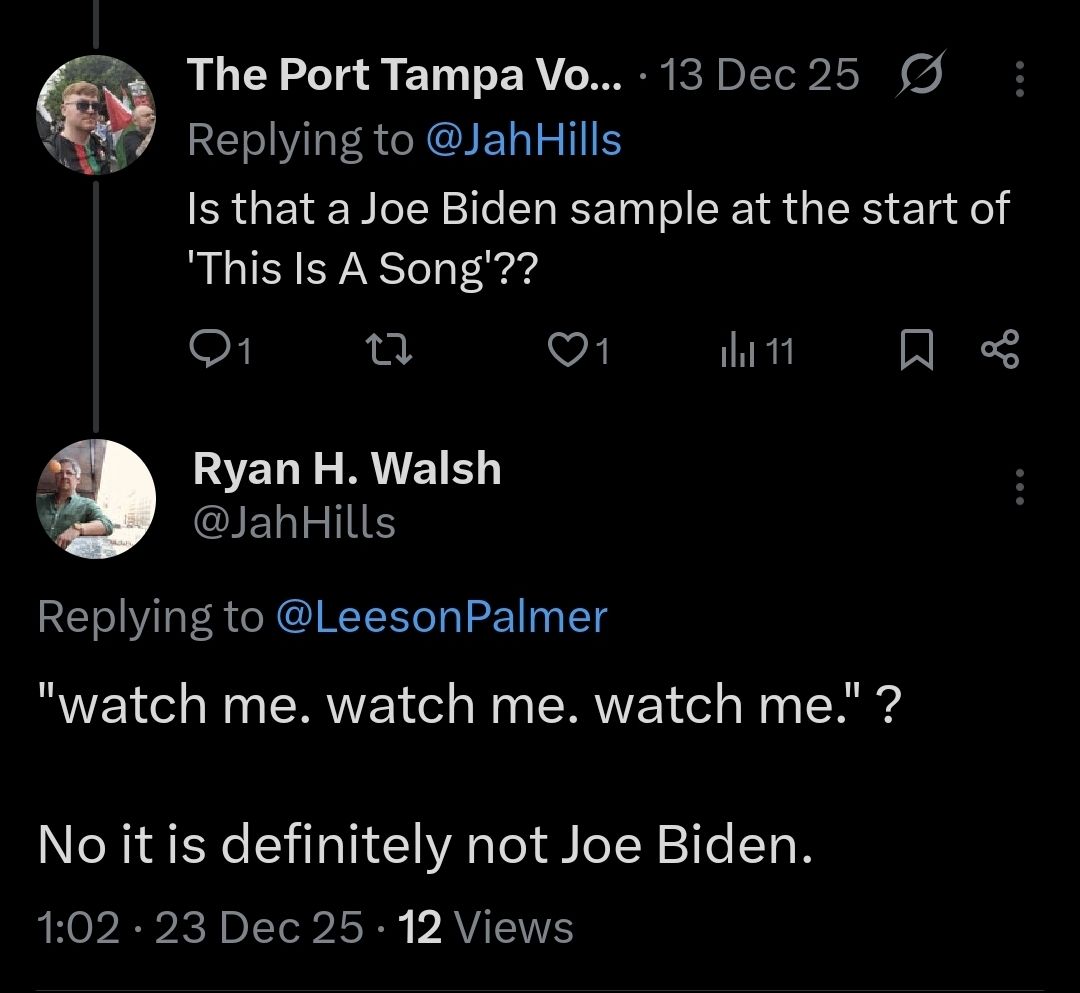The image size is (1080, 993).
Task: Open The Port Tampa profile picture
Action: pyautogui.click(x=95, y=115)
